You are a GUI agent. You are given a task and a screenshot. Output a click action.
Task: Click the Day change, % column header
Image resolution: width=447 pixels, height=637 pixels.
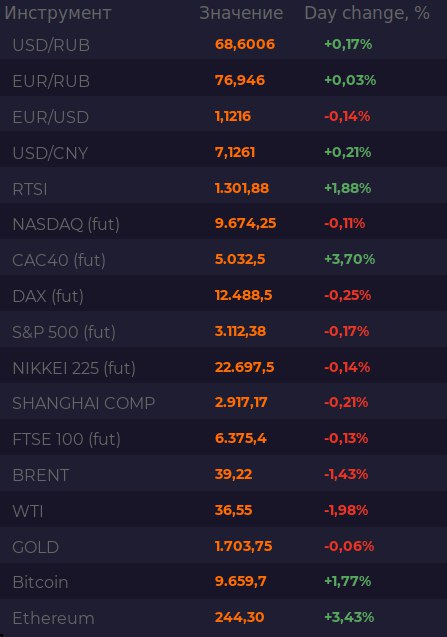[x=367, y=13]
